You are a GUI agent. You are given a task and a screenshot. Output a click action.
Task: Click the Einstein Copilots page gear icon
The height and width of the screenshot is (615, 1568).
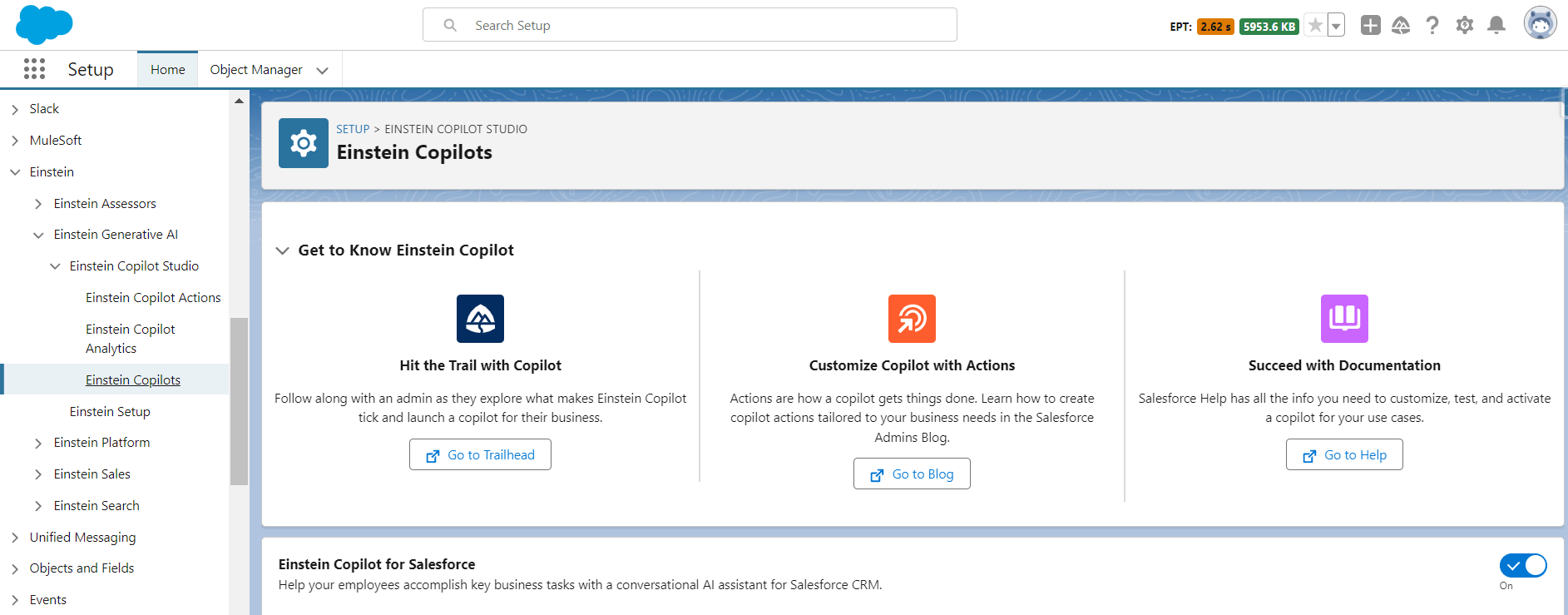tap(303, 143)
